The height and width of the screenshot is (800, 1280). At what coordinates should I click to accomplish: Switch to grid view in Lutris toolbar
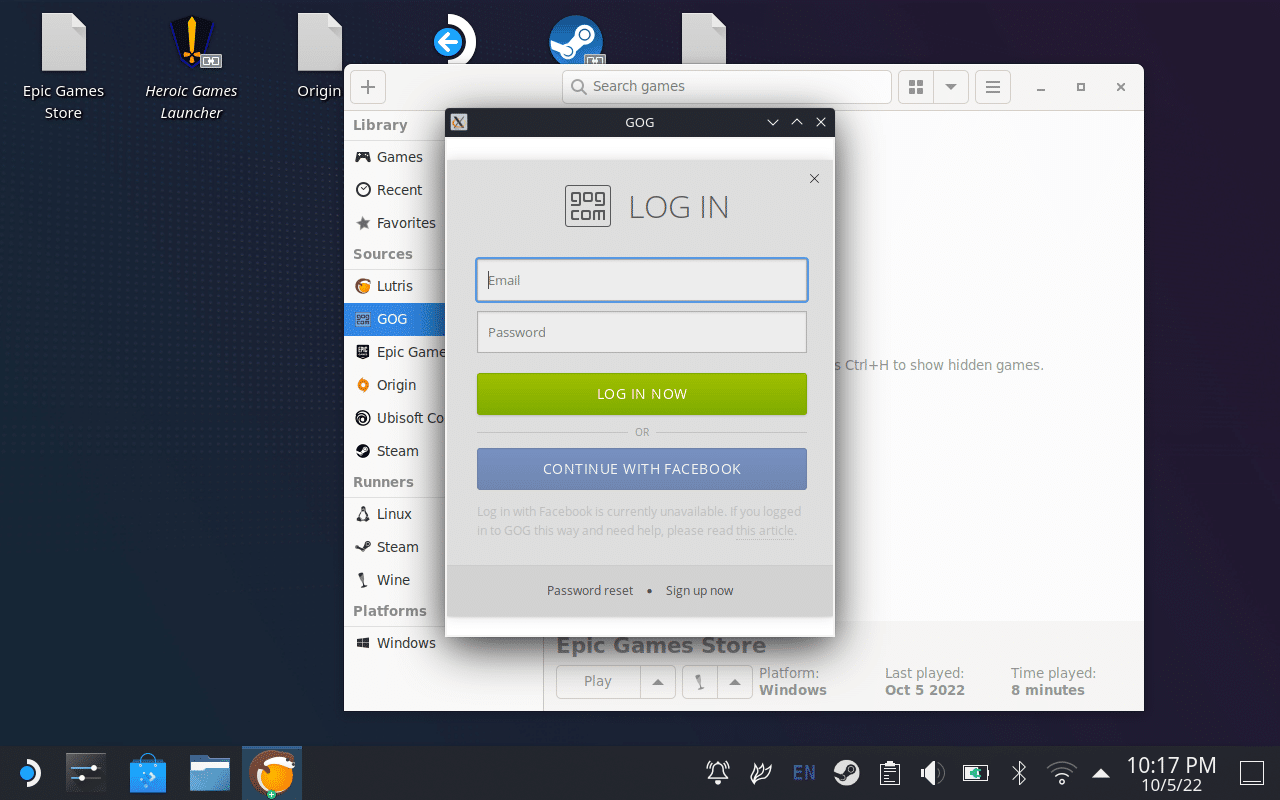916,87
